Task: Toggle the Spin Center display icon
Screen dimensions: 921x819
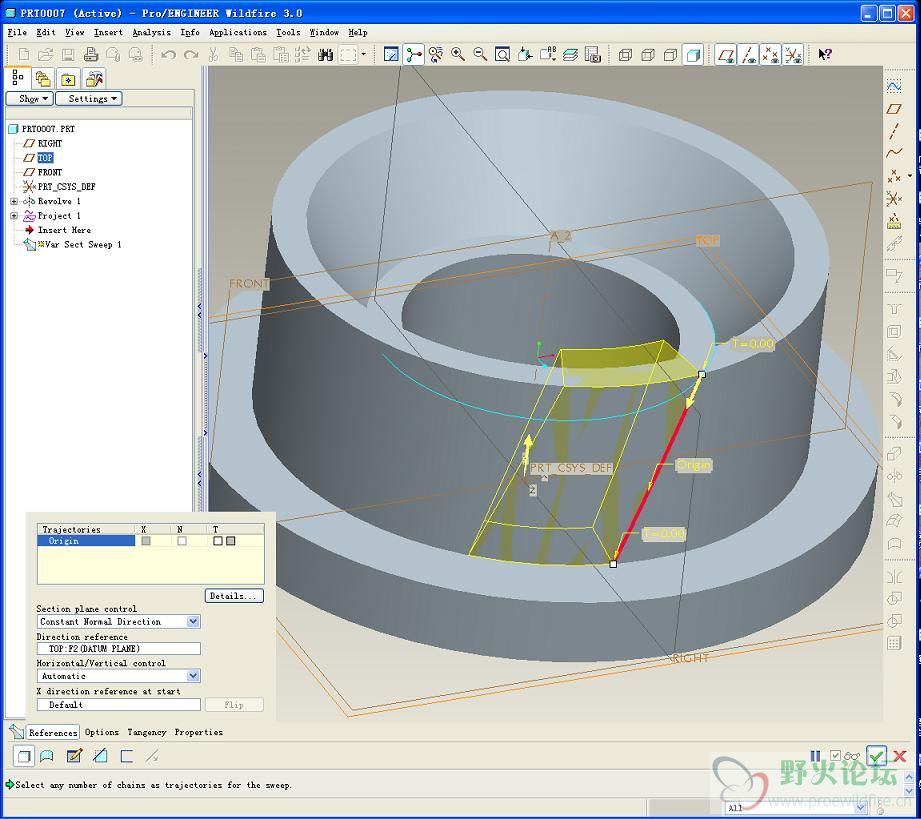Action: point(414,55)
